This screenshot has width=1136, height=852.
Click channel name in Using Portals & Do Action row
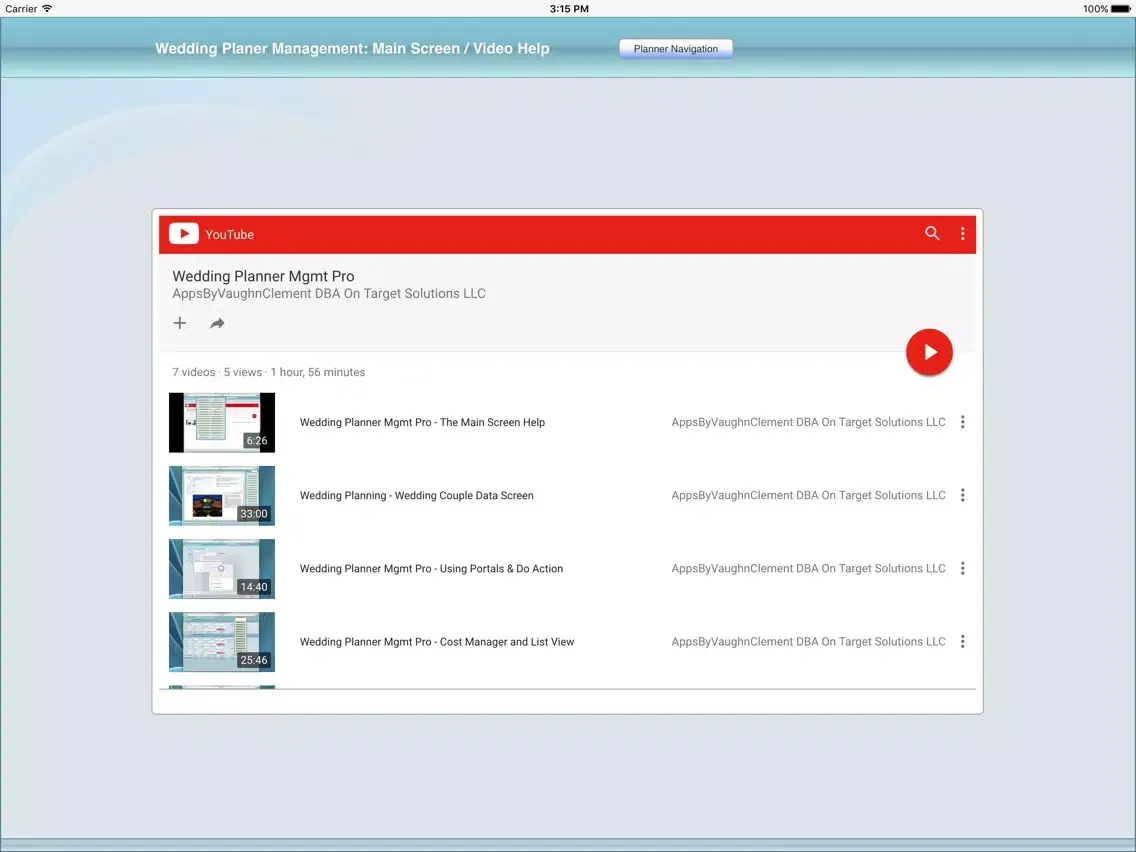(809, 568)
